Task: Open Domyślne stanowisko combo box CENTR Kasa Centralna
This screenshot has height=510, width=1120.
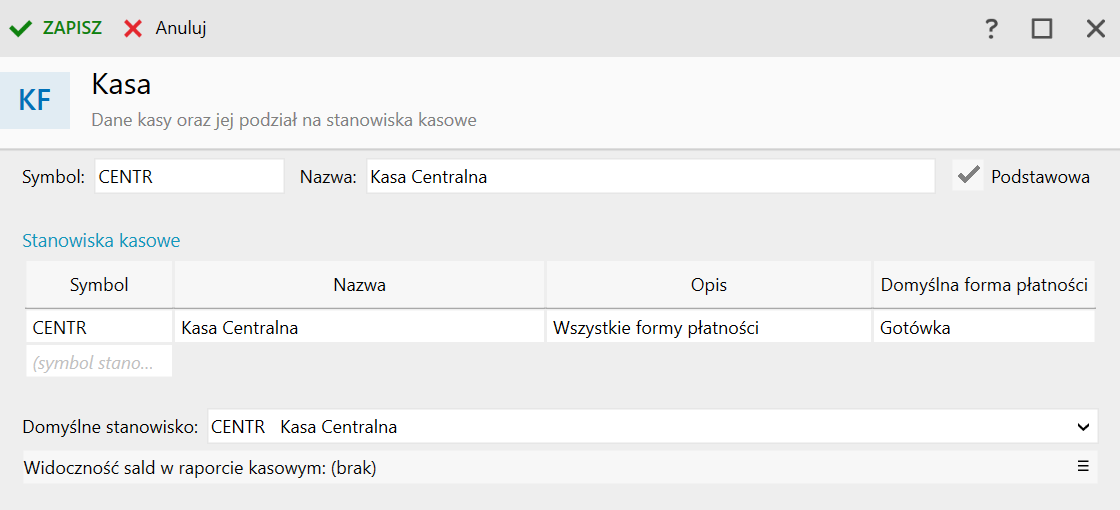Action: (x=652, y=427)
